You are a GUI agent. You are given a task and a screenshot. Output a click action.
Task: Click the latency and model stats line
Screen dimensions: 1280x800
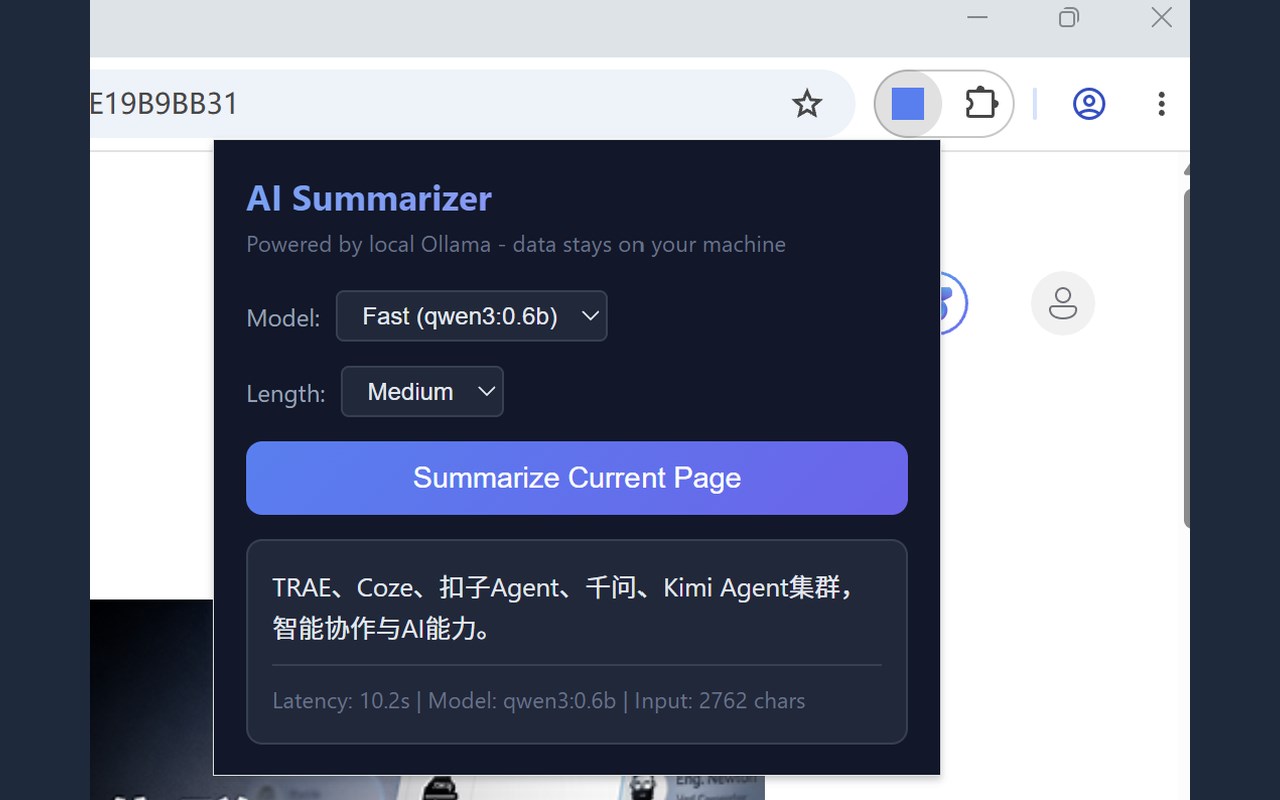(x=539, y=701)
